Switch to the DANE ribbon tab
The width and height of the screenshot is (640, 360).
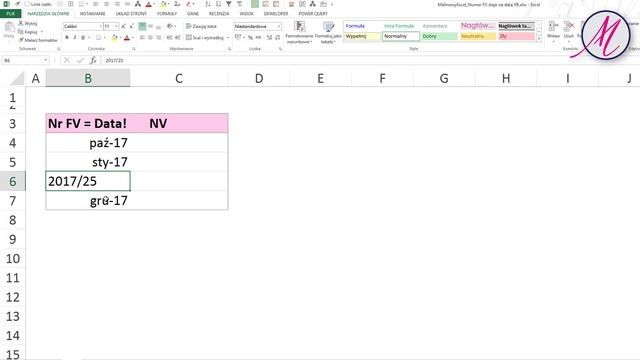(x=193, y=13)
